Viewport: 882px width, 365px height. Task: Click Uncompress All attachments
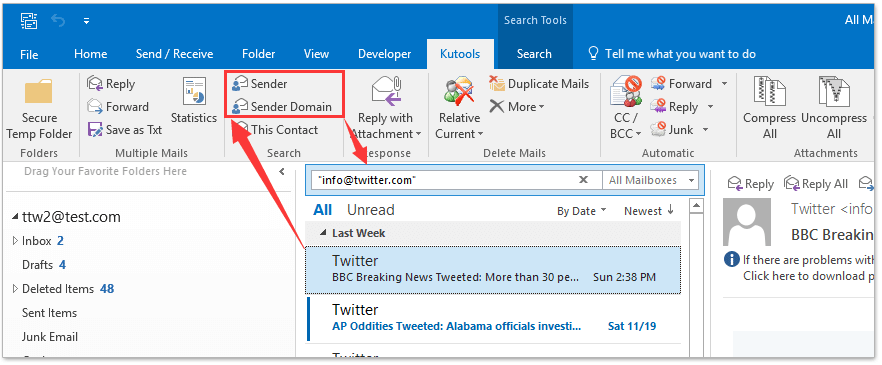pos(834,109)
